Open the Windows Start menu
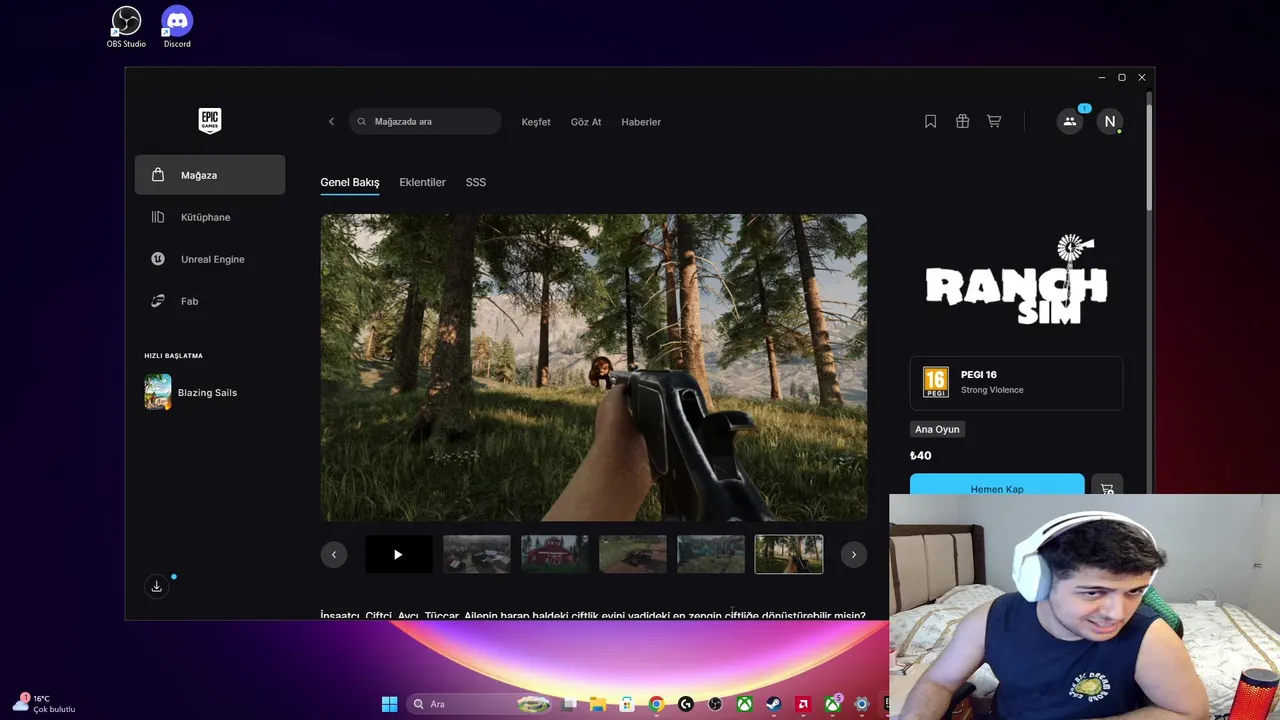 coord(389,704)
